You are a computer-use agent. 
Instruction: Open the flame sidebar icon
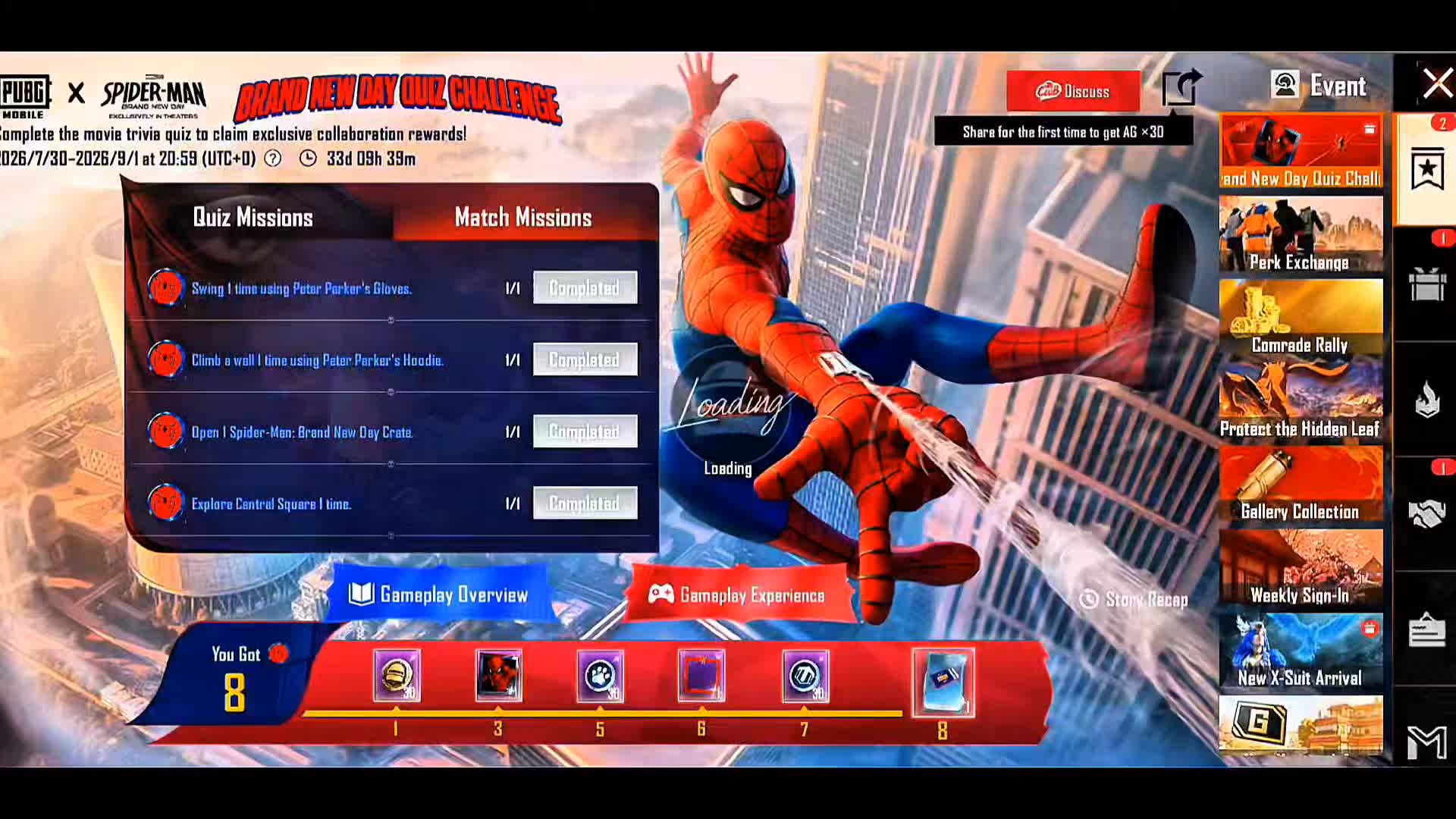(x=1427, y=399)
